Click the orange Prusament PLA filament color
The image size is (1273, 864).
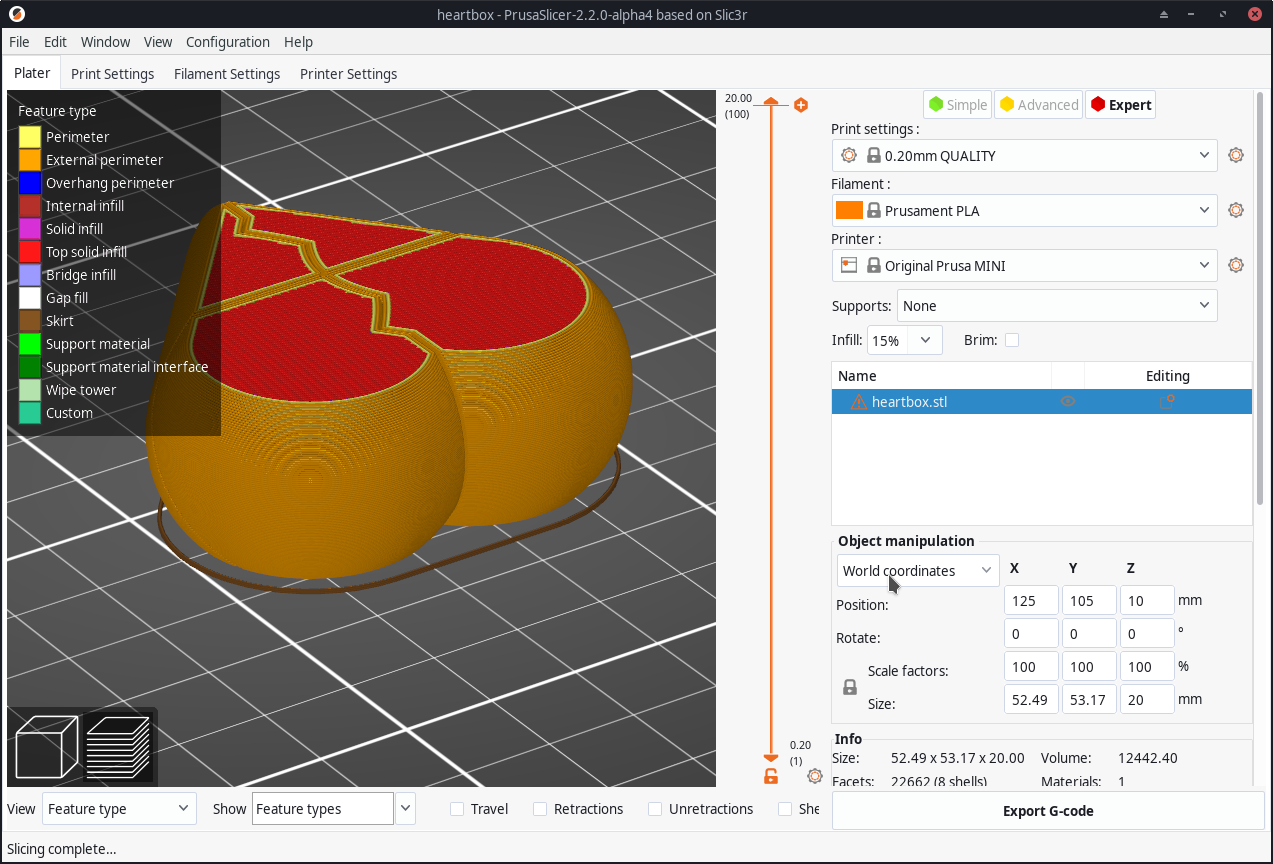point(849,210)
